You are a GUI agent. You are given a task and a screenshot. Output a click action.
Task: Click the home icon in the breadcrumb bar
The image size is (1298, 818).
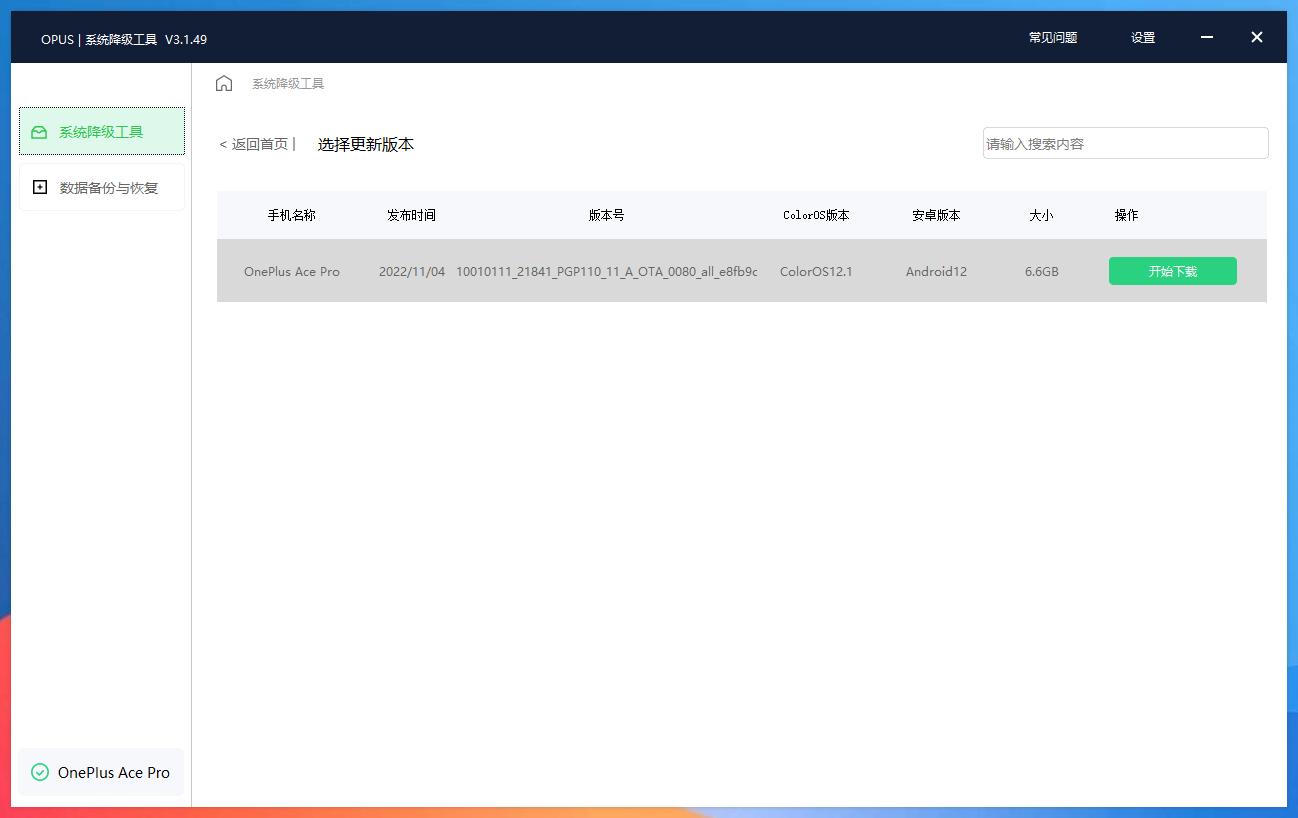point(223,83)
